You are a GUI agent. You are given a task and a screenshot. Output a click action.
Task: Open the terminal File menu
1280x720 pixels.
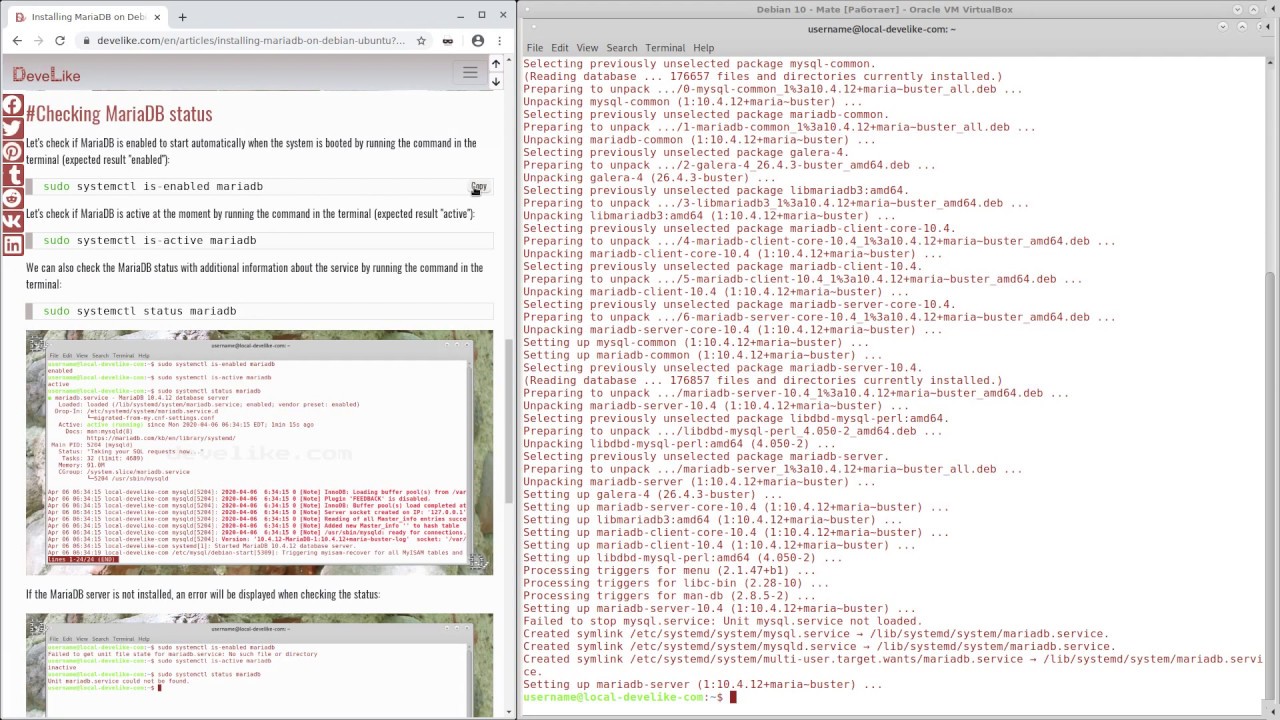point(535,48)
